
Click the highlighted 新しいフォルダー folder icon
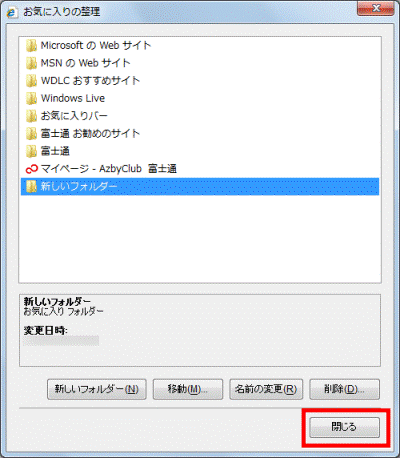tap(31, 186)
